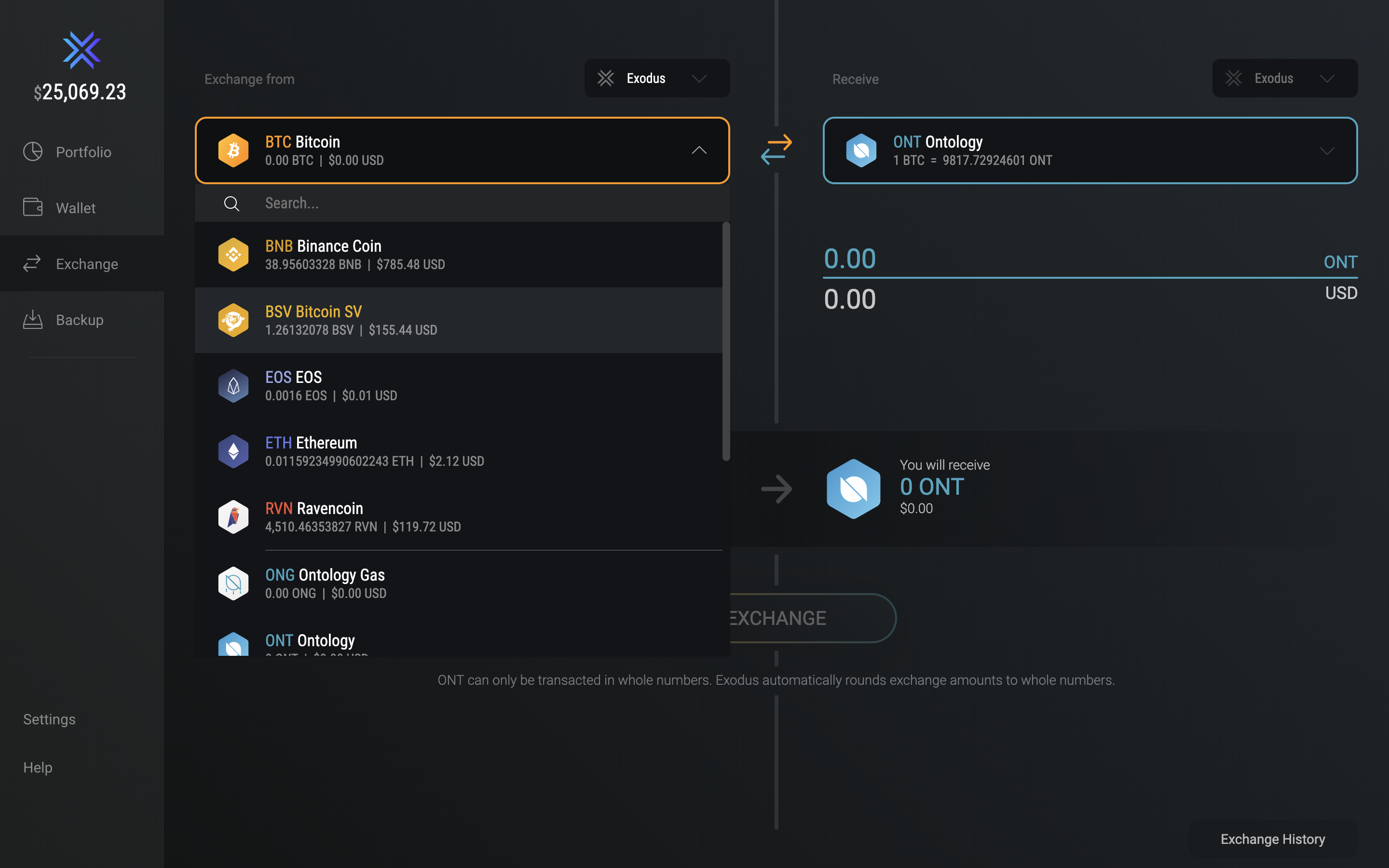This screenshot has width=1389, height=868.
Task: Click the Exchange arrows icon in the sidebar
Action: (32, 263)
